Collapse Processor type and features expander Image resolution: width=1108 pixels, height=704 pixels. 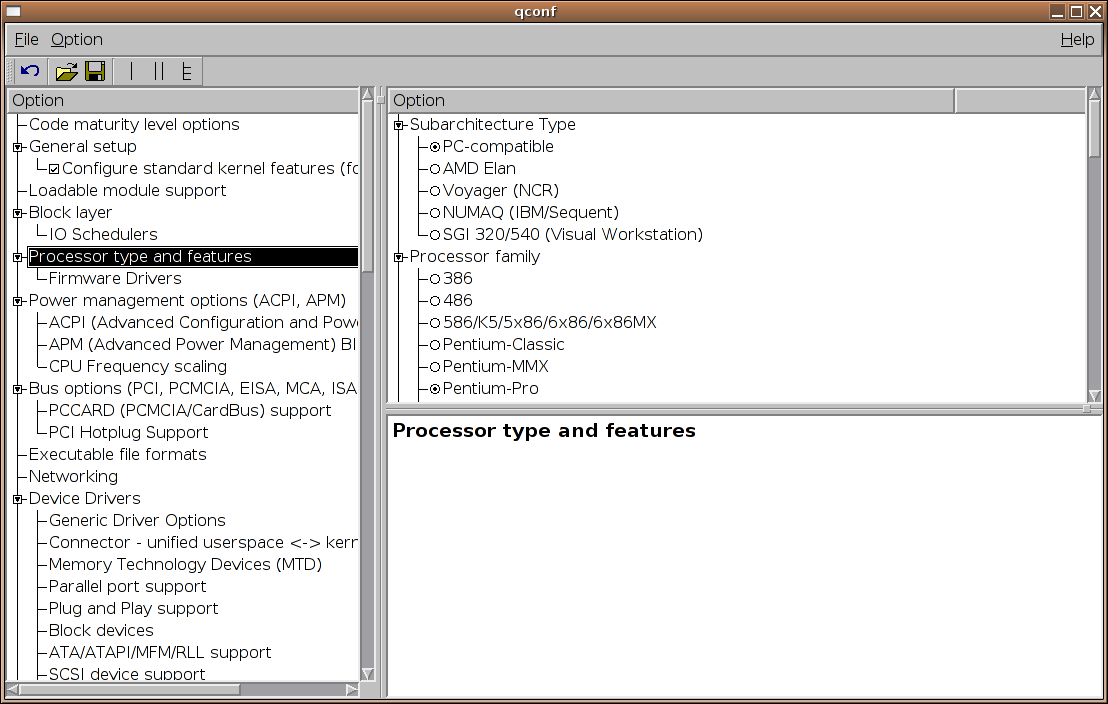coord(18,257)
